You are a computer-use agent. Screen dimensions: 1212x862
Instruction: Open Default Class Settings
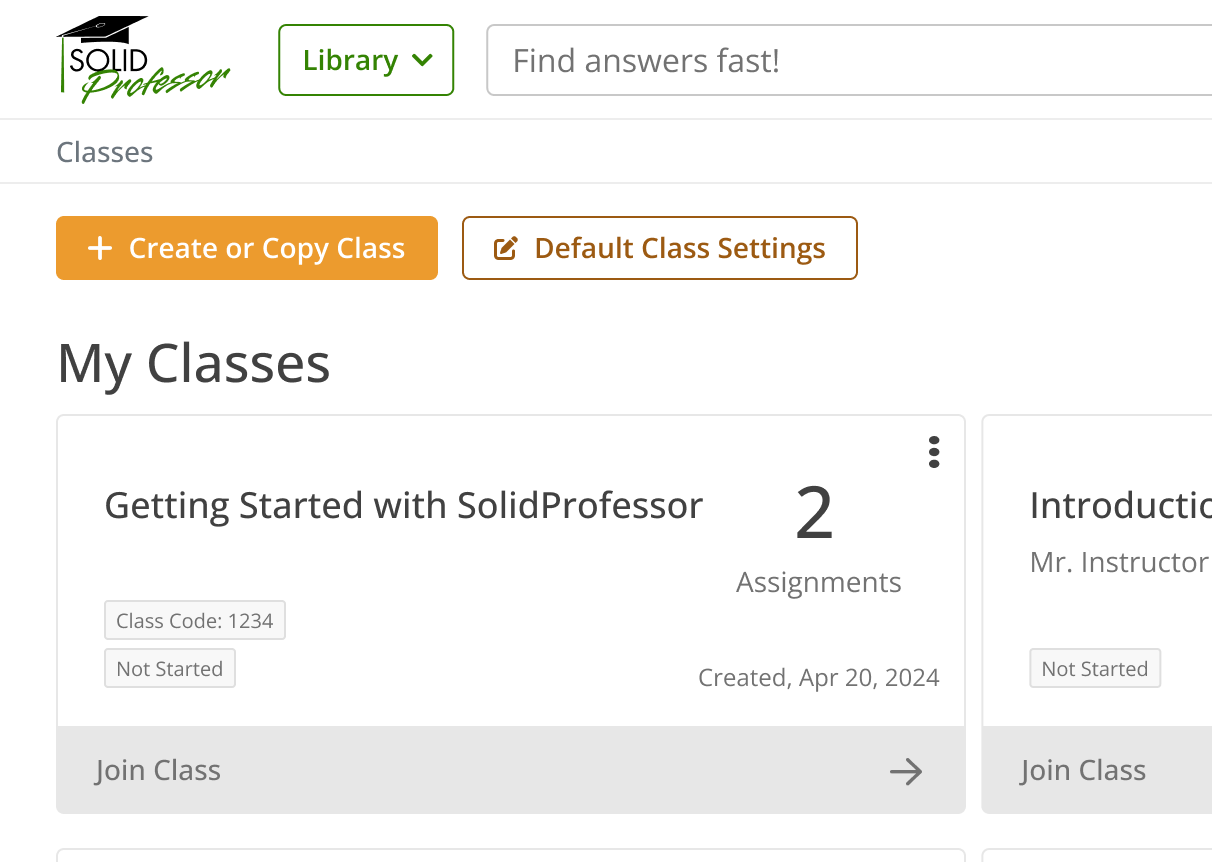660,248
